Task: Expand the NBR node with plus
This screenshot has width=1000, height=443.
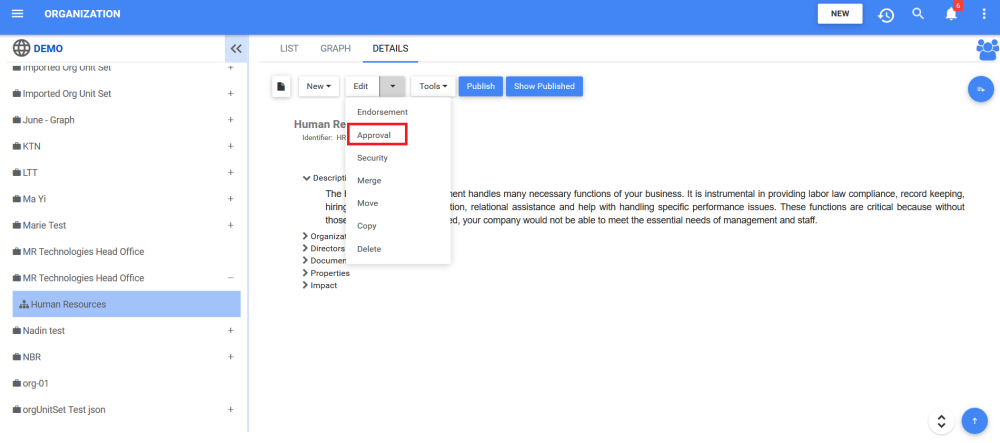Action: click(x=231, y=357)
